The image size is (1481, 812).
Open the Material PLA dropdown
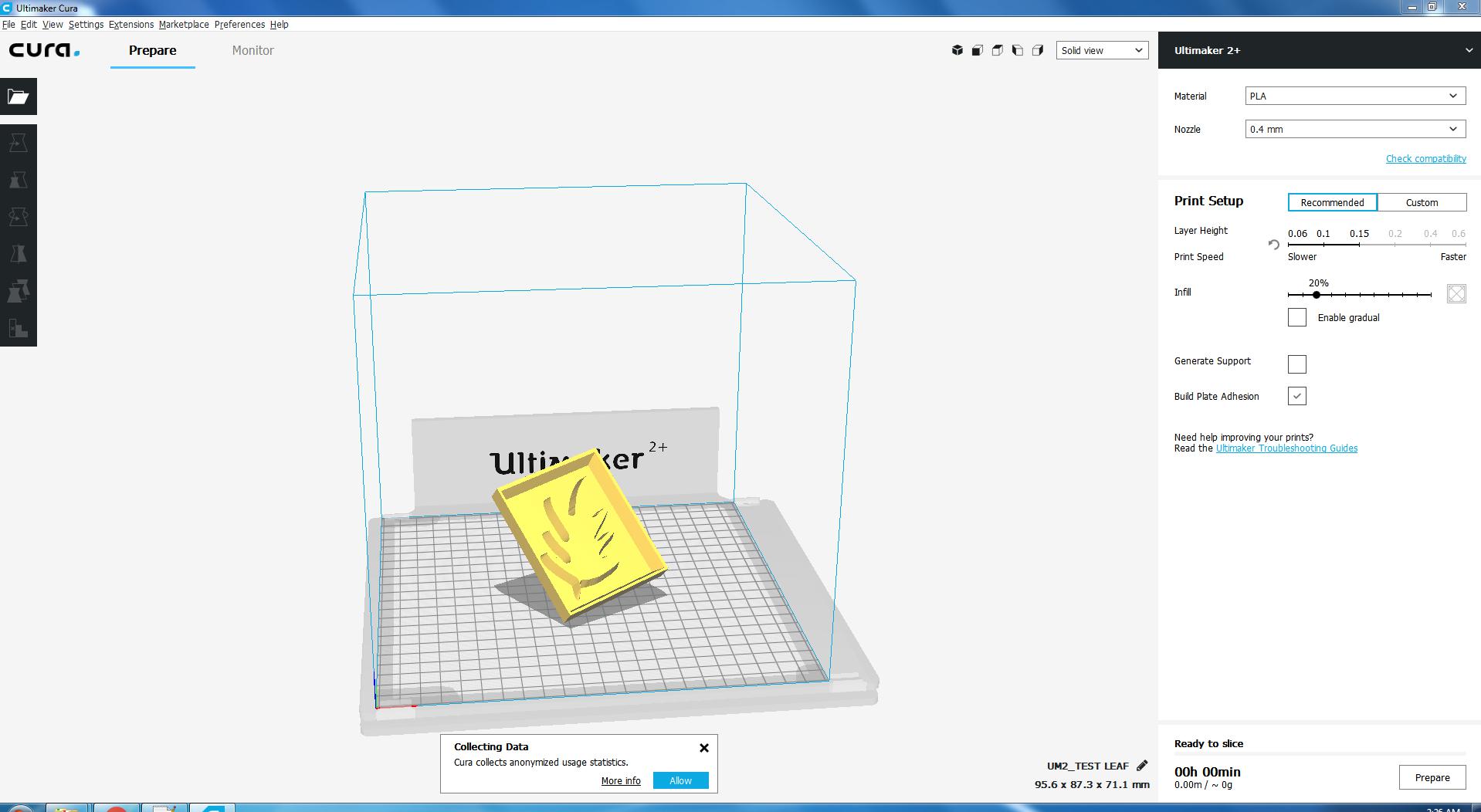1355,96
